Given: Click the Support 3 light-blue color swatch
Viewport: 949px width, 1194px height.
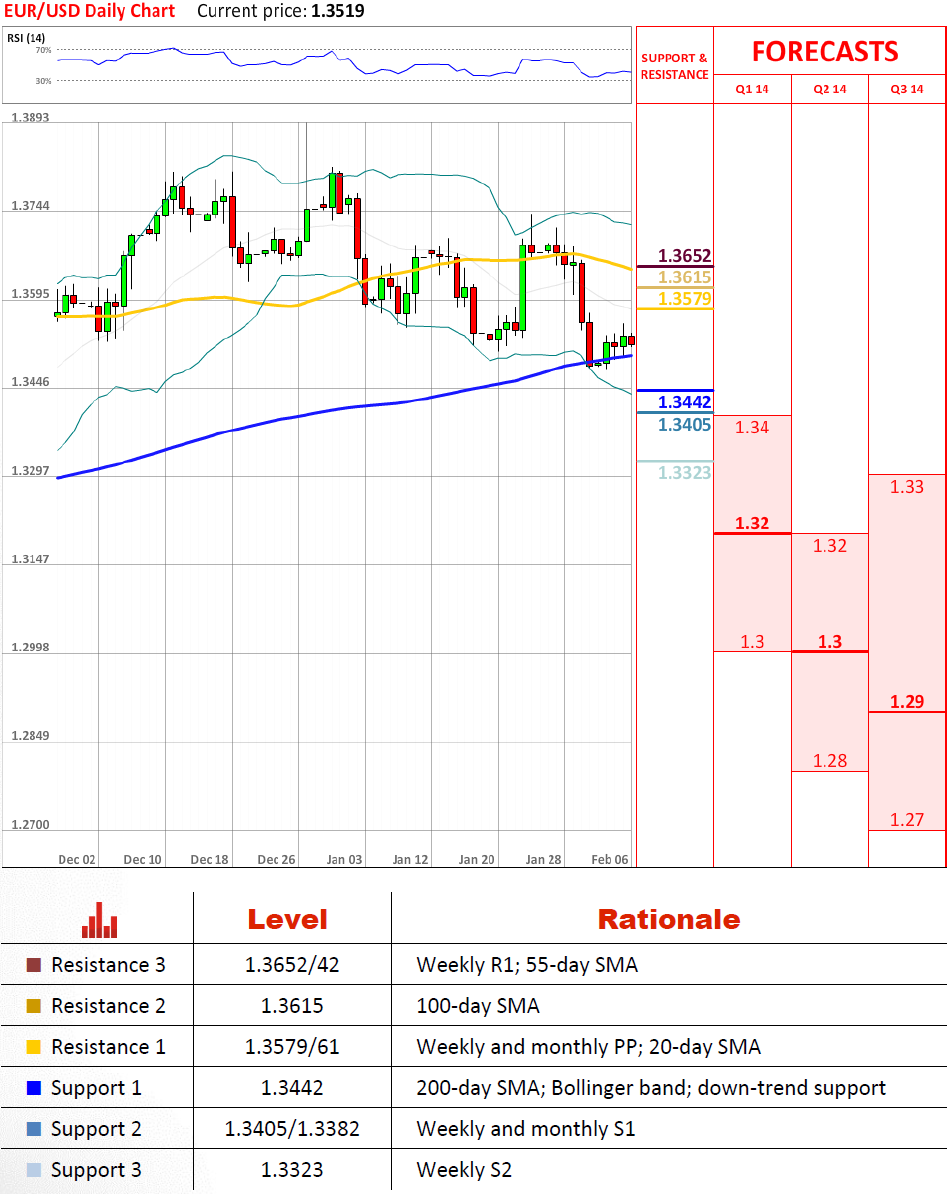Looking at the screenshot, I should [x=34, y=1170].
